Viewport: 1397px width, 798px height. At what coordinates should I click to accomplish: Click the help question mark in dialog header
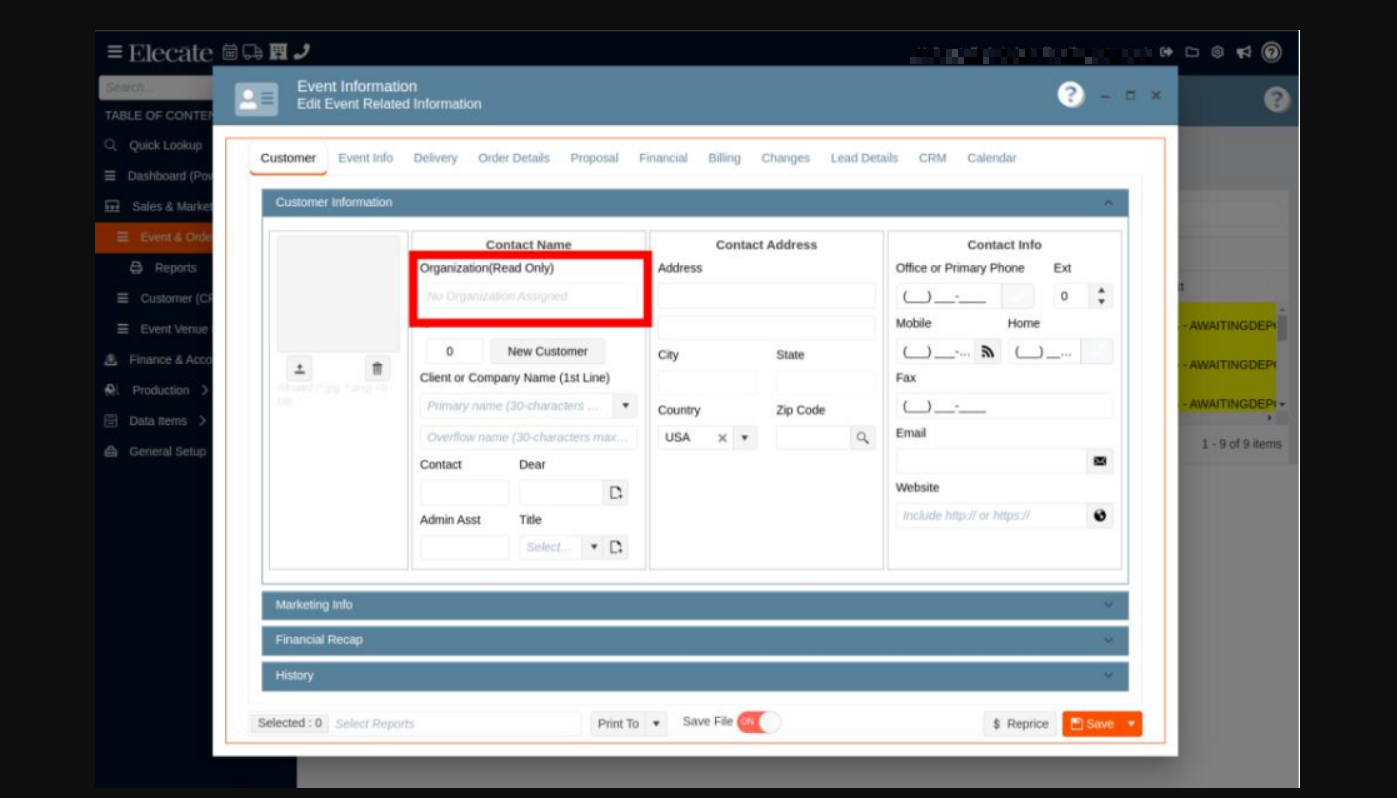pos(1070,95)
